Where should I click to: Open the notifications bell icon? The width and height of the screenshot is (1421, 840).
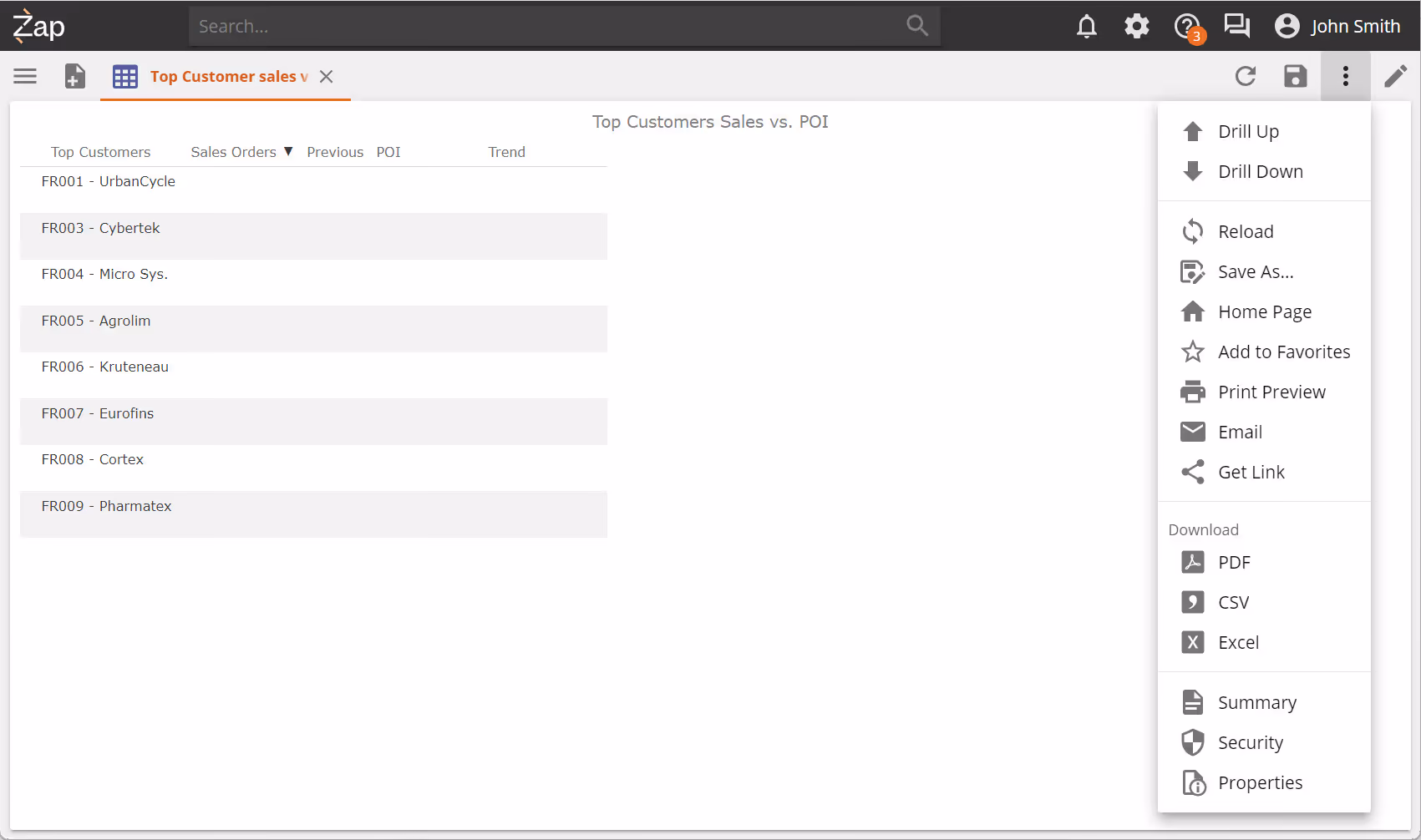[1086, 27]
